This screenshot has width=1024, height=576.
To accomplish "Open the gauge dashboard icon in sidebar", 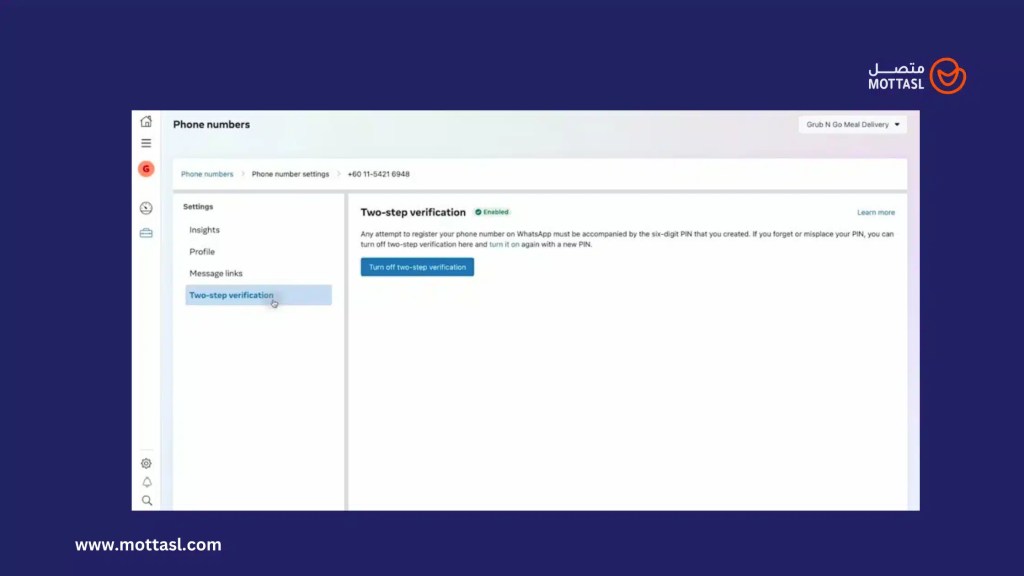I will pos(146,208).
